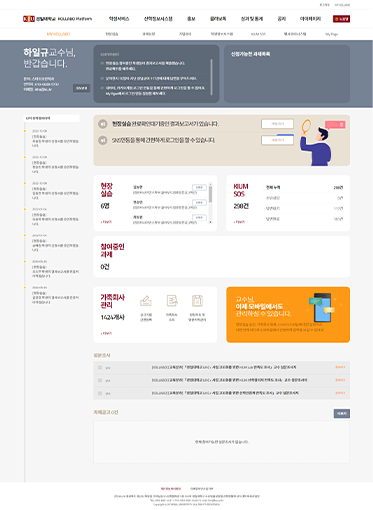The image size is (373, 510).
Task: Open the first survey participation link
Action: pyautogui.click(x=340, y=367)
